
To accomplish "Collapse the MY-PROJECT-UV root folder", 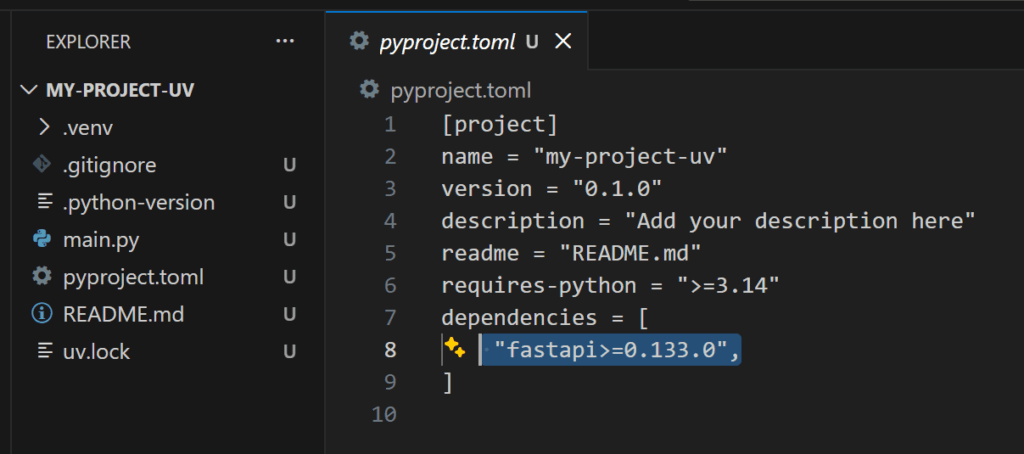I will (27, 90).
